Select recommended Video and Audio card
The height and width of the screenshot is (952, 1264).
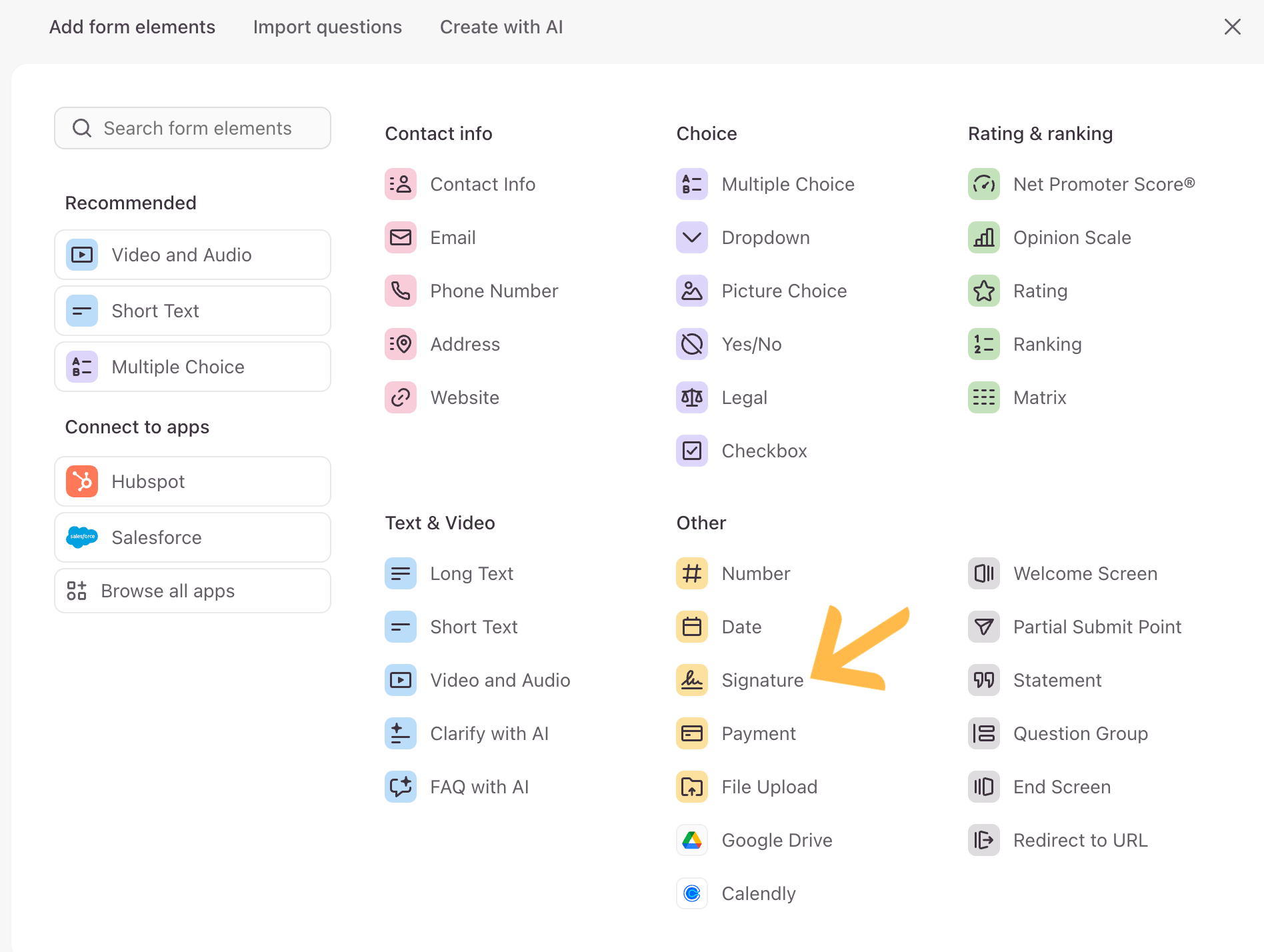point(193,255)
